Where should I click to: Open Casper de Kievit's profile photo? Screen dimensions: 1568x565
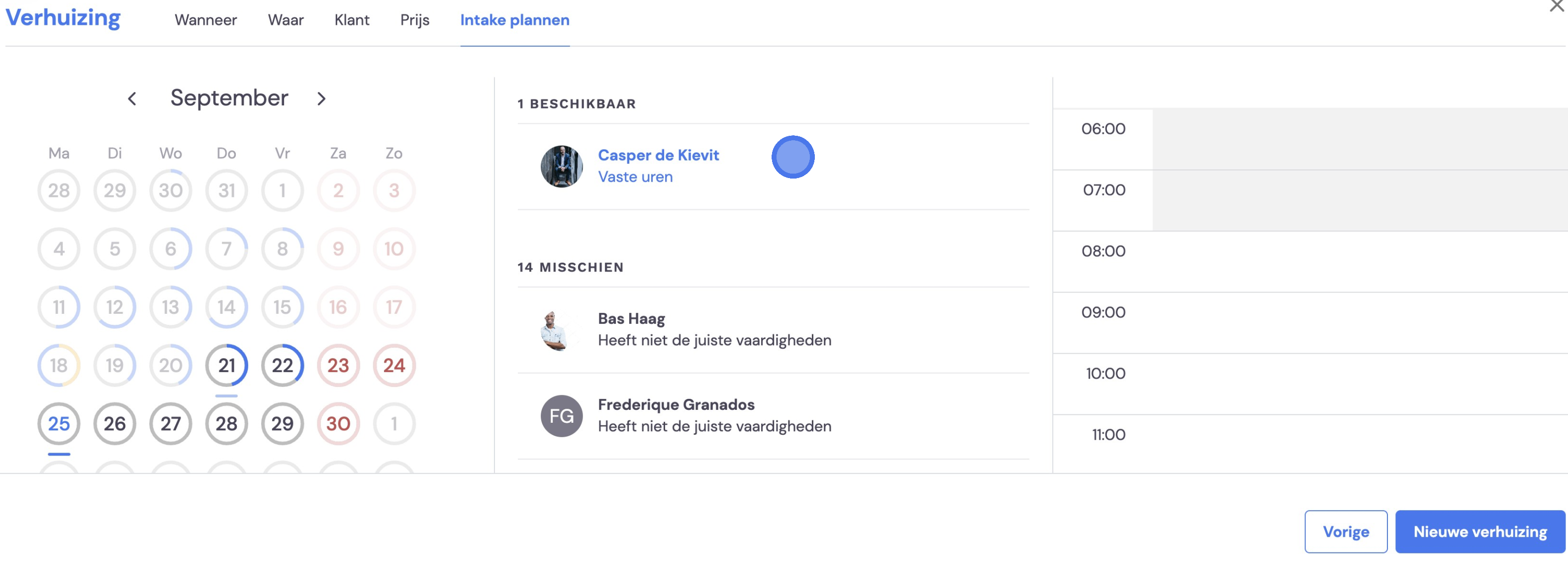[x=561, y=166]
